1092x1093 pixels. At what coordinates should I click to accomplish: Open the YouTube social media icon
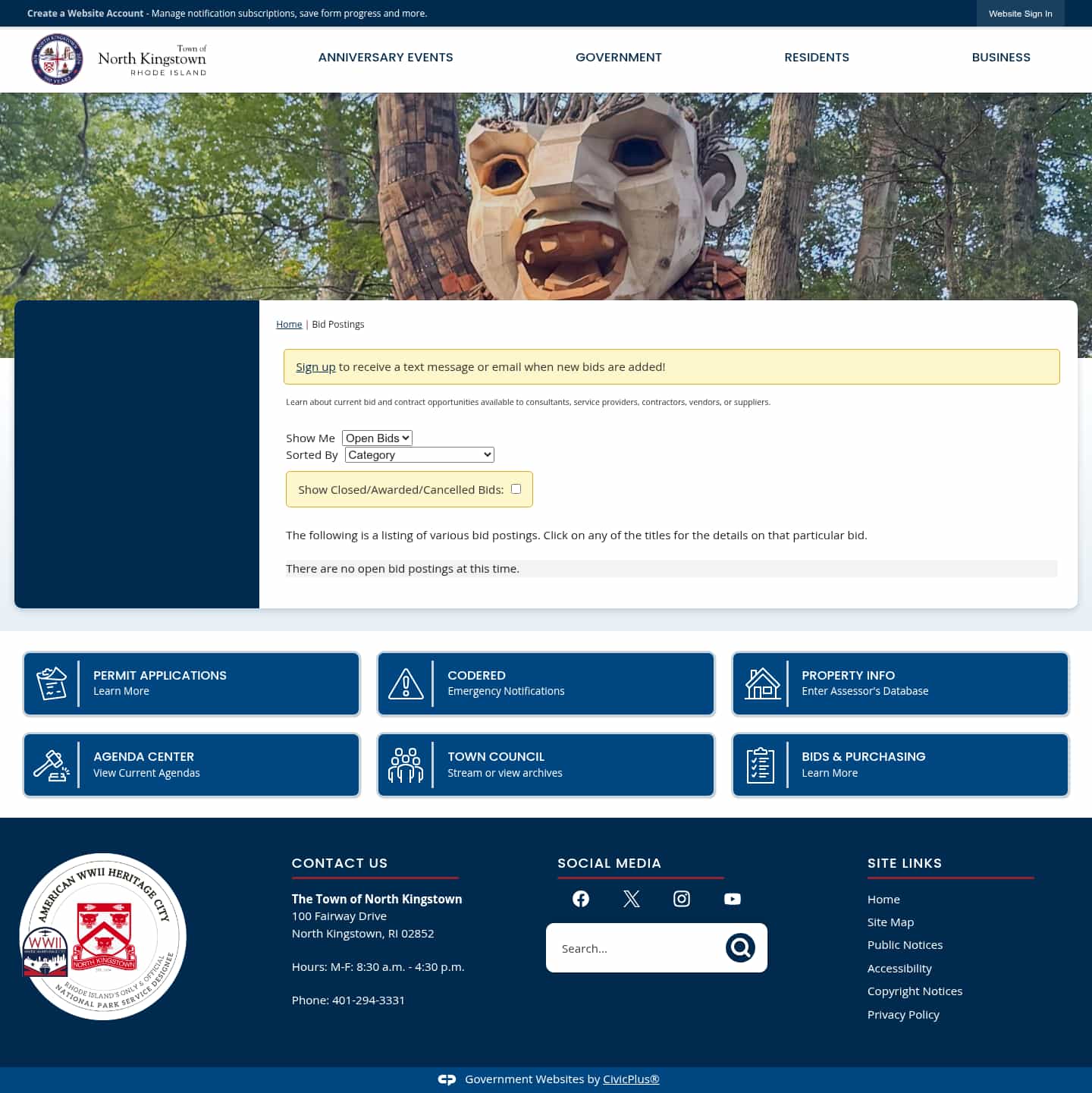click(x=732, y=899)
